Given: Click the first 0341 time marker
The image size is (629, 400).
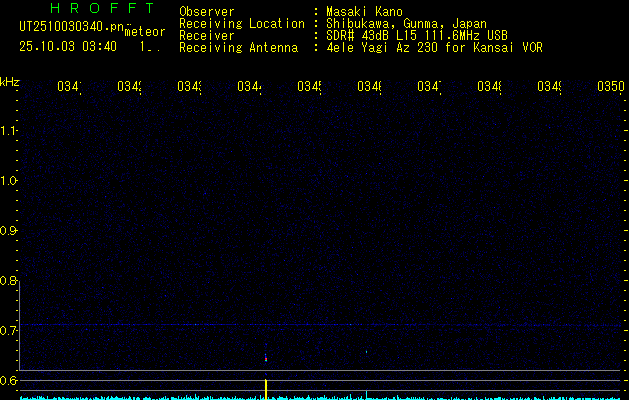Looking at the screenshot, I should coord(70,87).
